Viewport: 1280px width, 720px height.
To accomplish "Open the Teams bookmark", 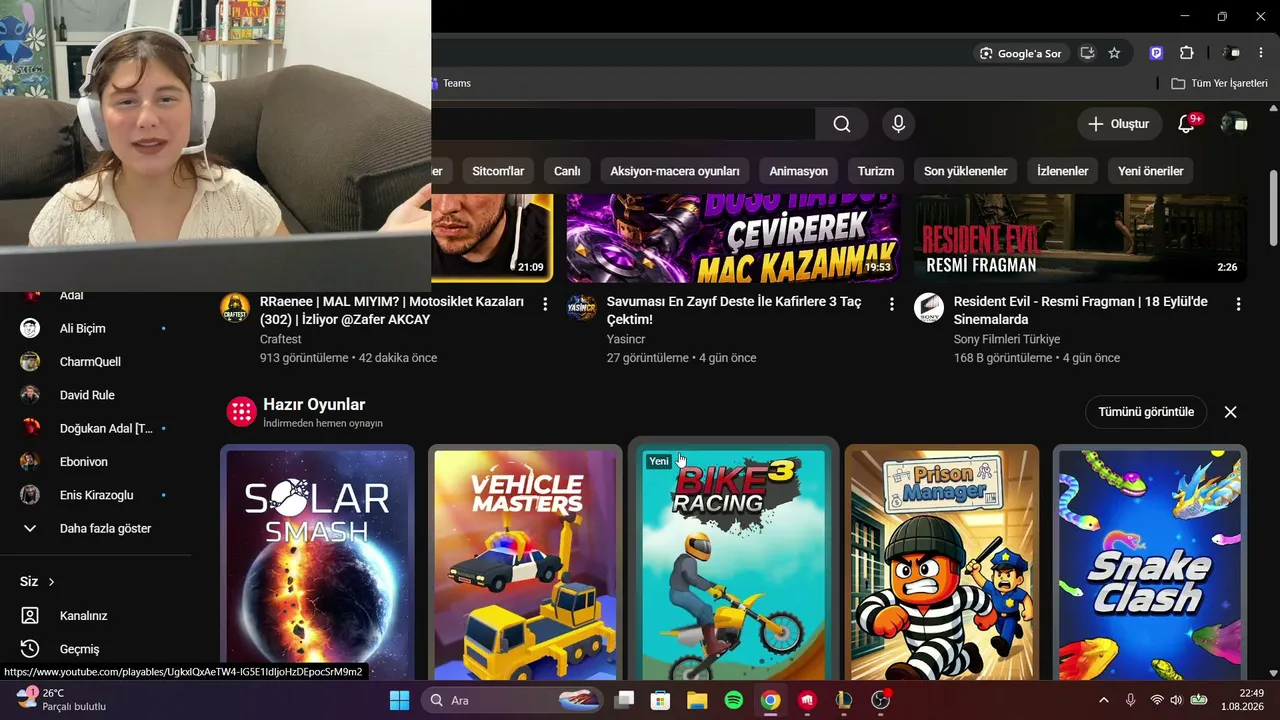I will point(451,83).
